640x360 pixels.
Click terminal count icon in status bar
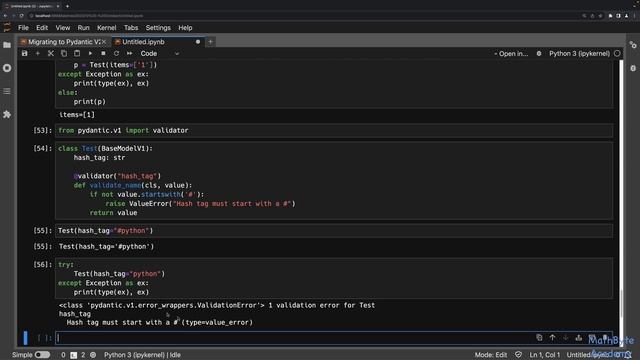pyautogui.click(x=73, y=355)
